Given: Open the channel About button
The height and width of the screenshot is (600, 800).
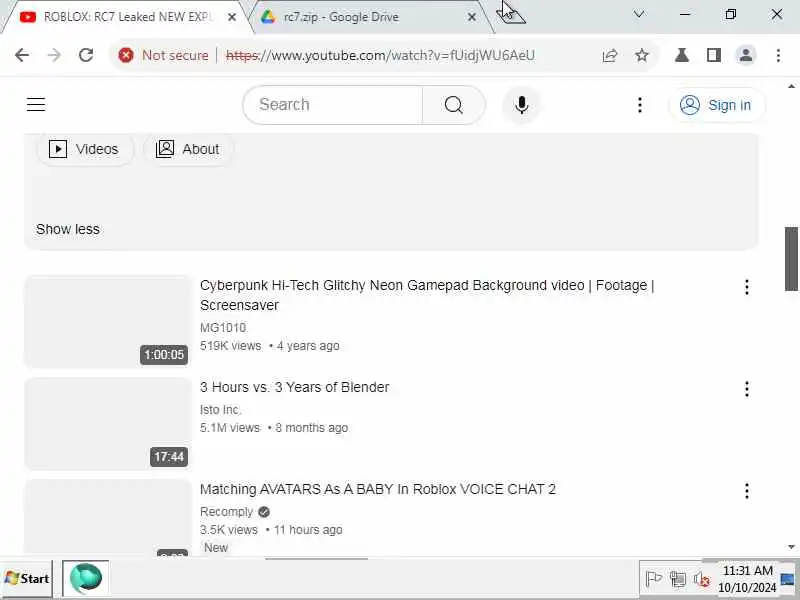Looking at the screenshot, I should [188, 149].
